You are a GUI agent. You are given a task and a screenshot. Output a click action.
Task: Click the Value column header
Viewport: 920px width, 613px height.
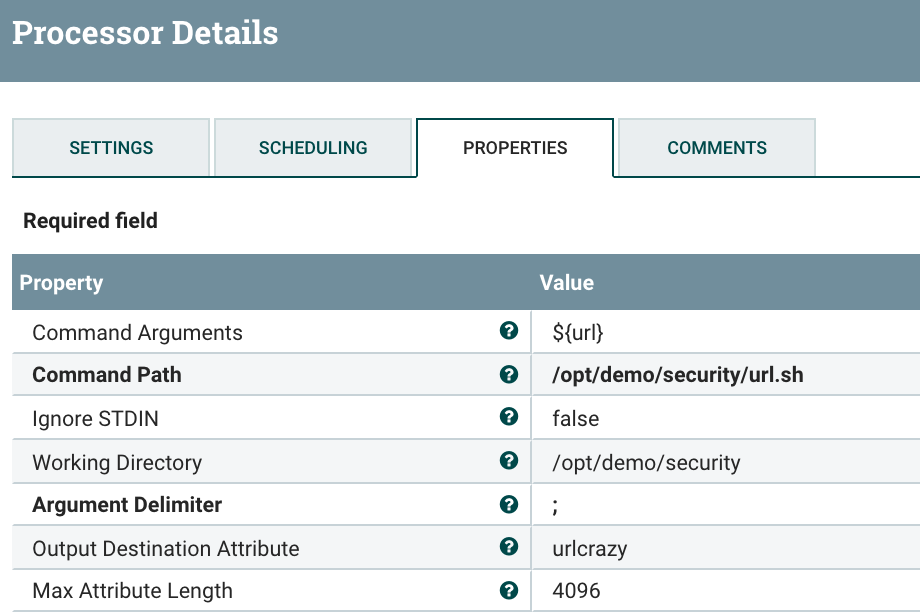click(x=567, y=283)
